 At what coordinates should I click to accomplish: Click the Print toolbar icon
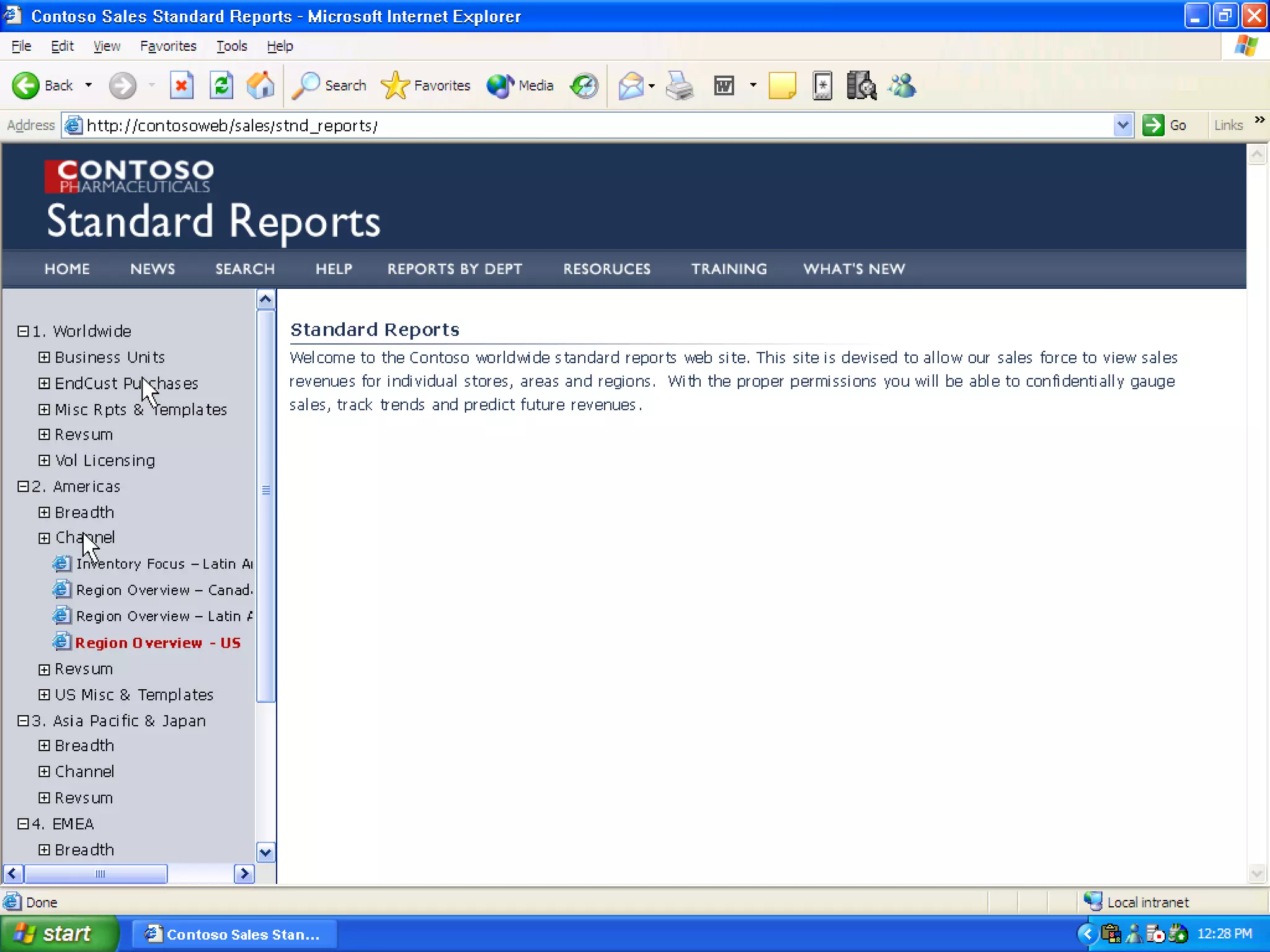click(680, 86)
